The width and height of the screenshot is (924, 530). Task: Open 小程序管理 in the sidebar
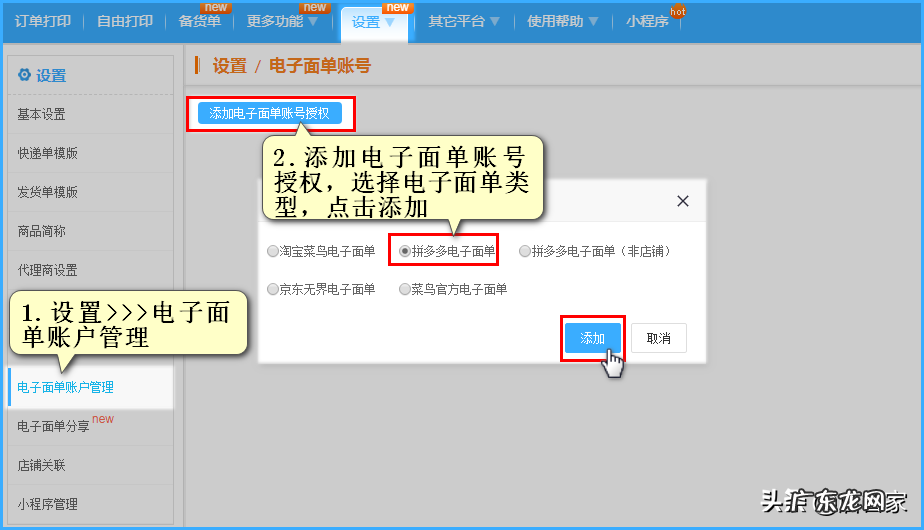pos(91,504)
